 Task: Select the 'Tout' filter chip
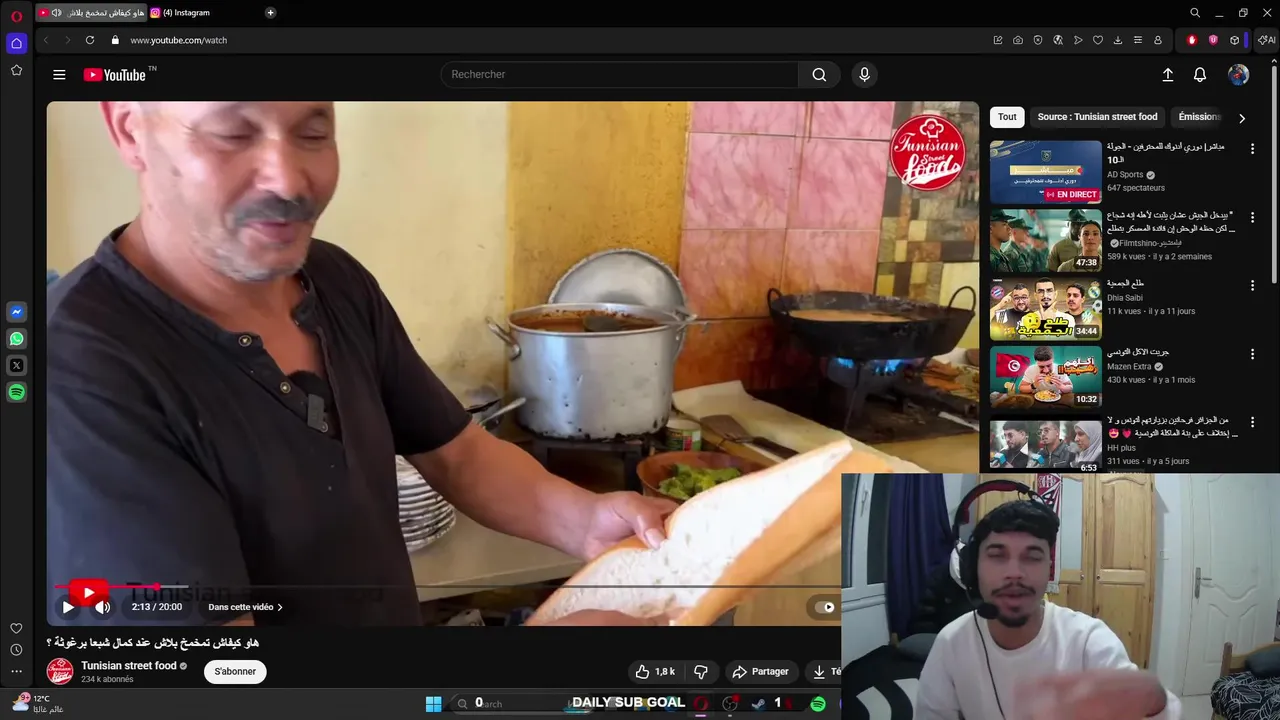click(x=1007, y=117)
